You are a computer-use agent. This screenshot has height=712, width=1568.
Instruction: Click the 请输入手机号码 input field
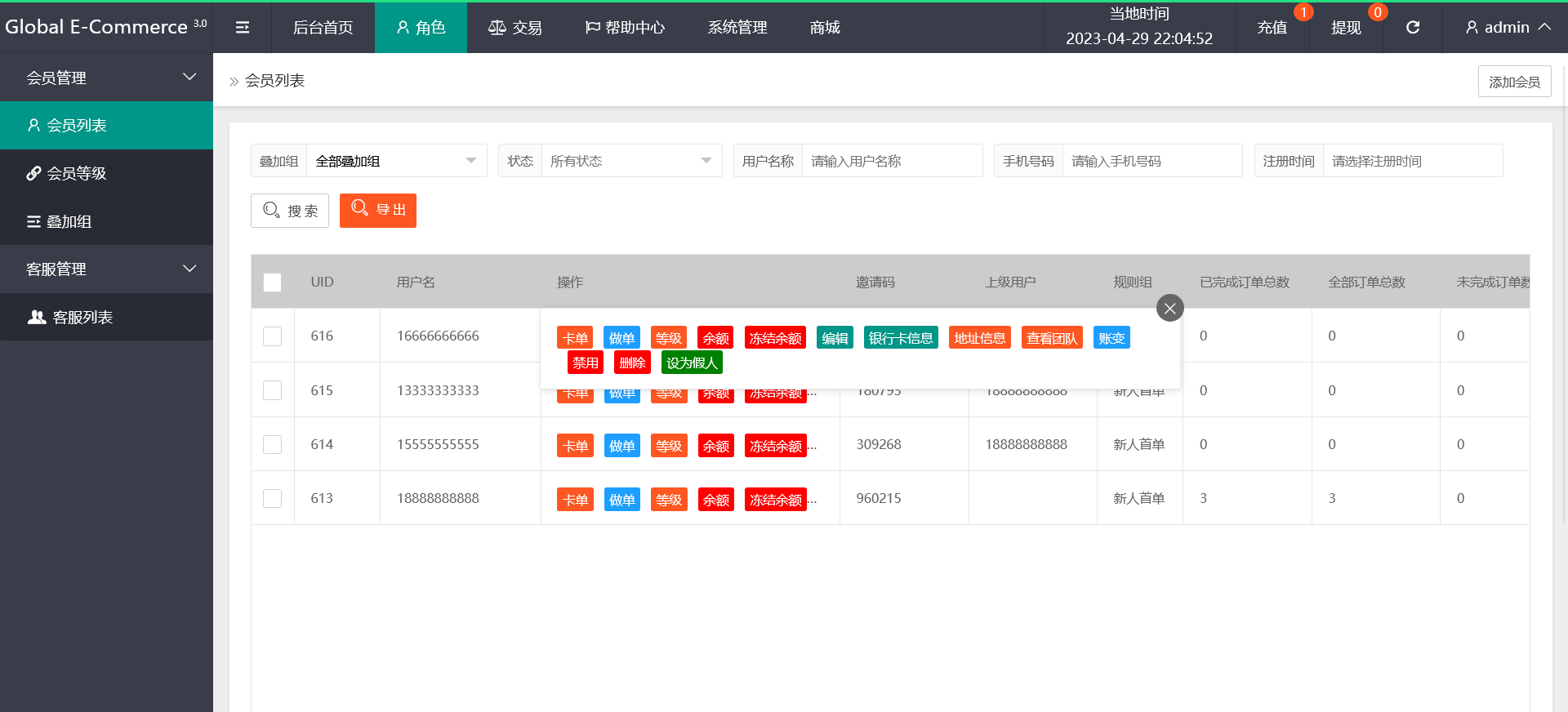click(x=1151, y=161)
